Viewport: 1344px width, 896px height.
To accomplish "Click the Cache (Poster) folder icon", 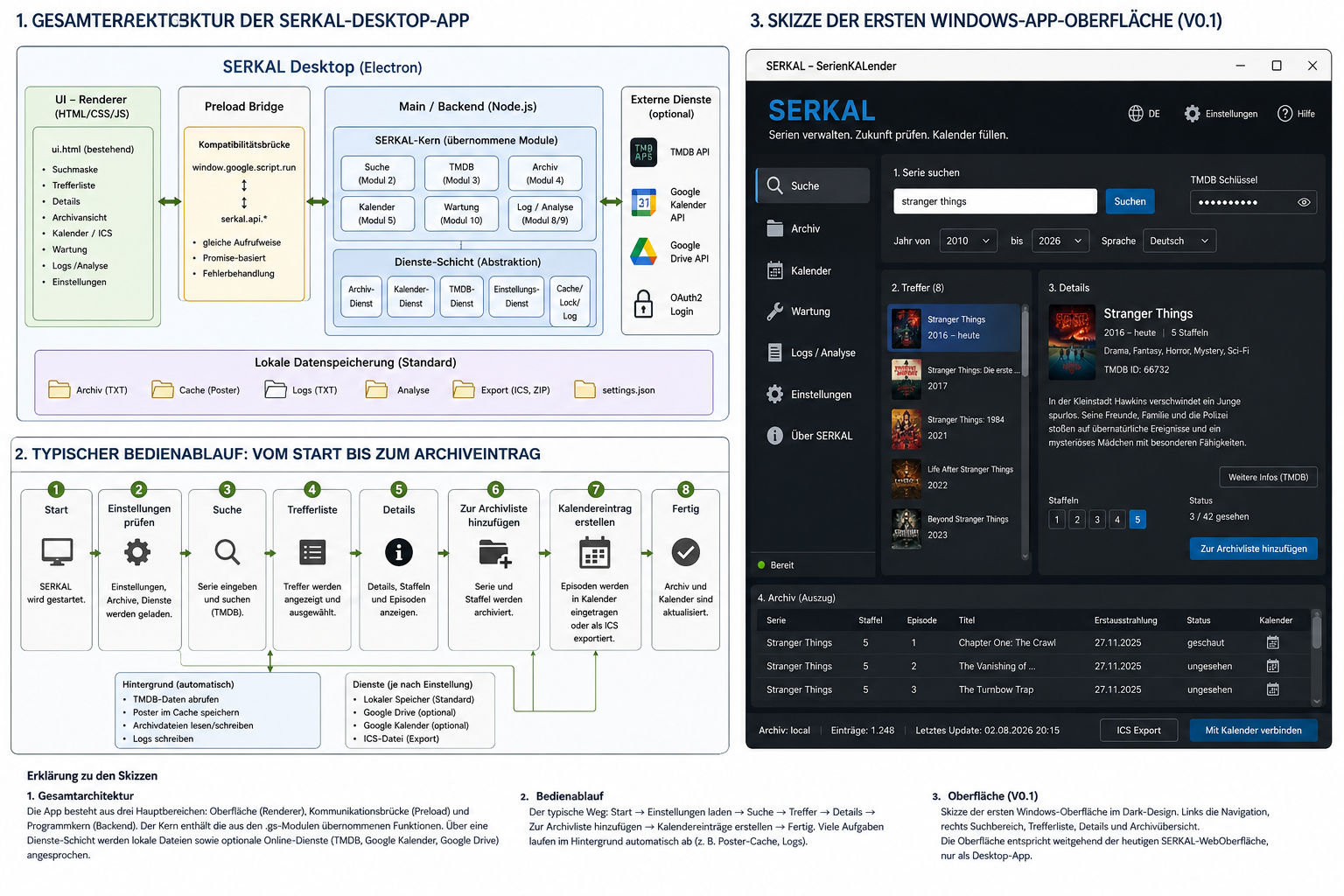I will (x=163, y=389).
